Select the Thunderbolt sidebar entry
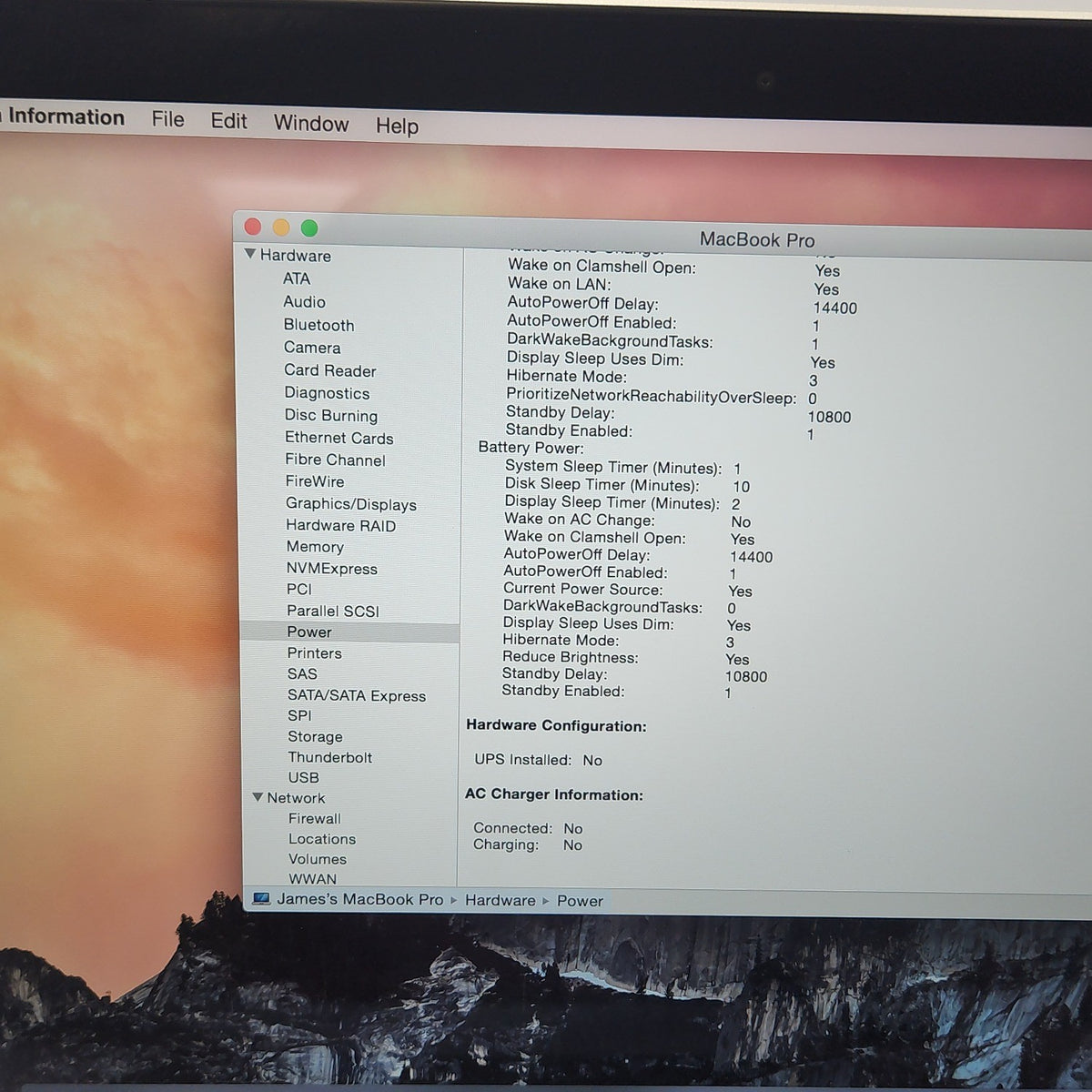 coord(330,757)
